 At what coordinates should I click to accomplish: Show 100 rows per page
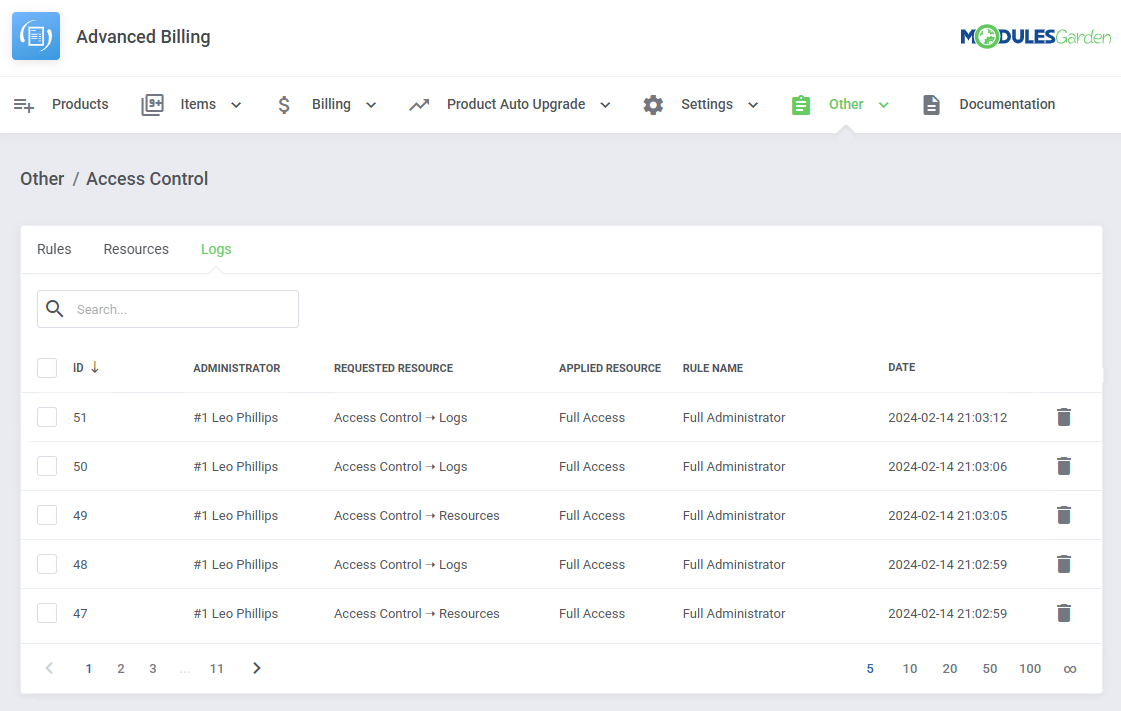tap(1030, 669)
